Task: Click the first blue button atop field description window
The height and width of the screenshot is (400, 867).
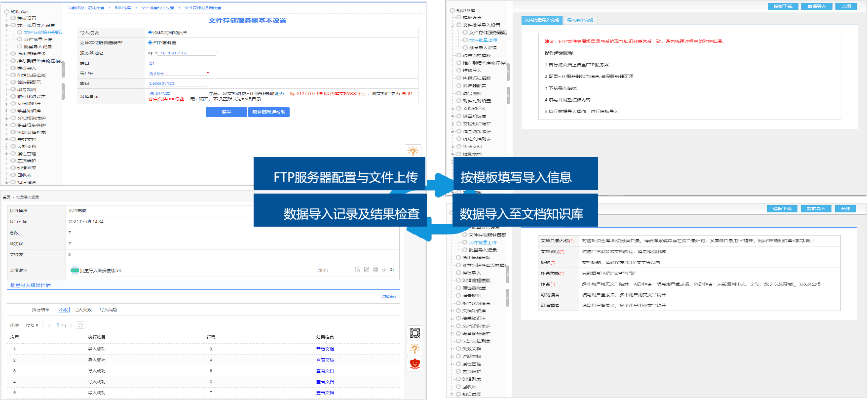Action: tap(782, 209)
